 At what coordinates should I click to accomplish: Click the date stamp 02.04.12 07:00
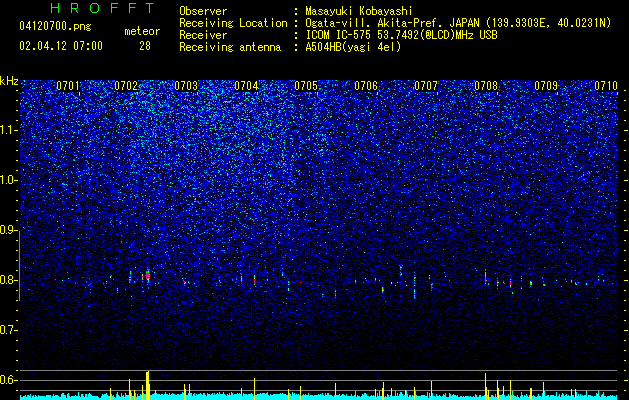tap(61, 46)
